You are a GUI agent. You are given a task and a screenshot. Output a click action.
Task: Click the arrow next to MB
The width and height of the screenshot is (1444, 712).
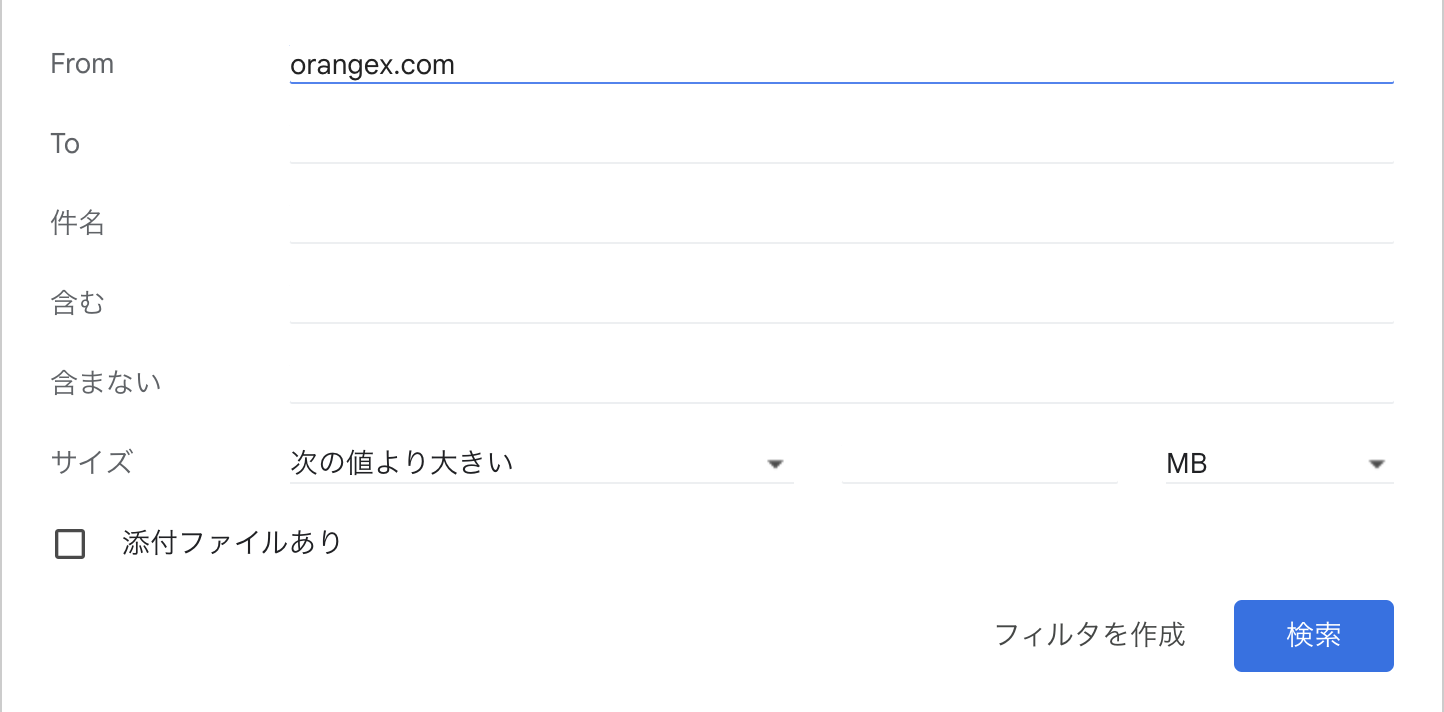pyautogui.click(x=1377, y=463)
